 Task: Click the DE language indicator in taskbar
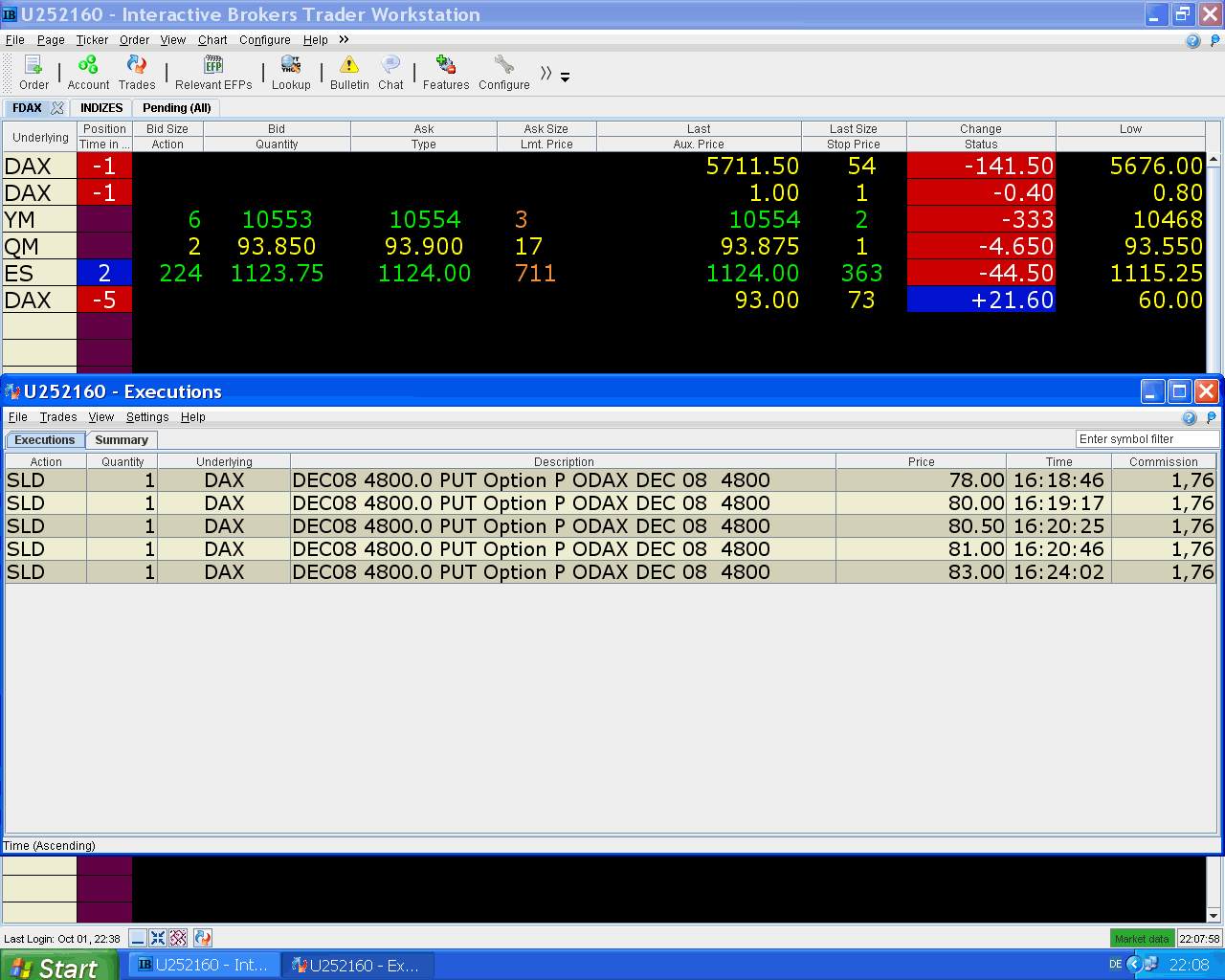pos(1116,965)
